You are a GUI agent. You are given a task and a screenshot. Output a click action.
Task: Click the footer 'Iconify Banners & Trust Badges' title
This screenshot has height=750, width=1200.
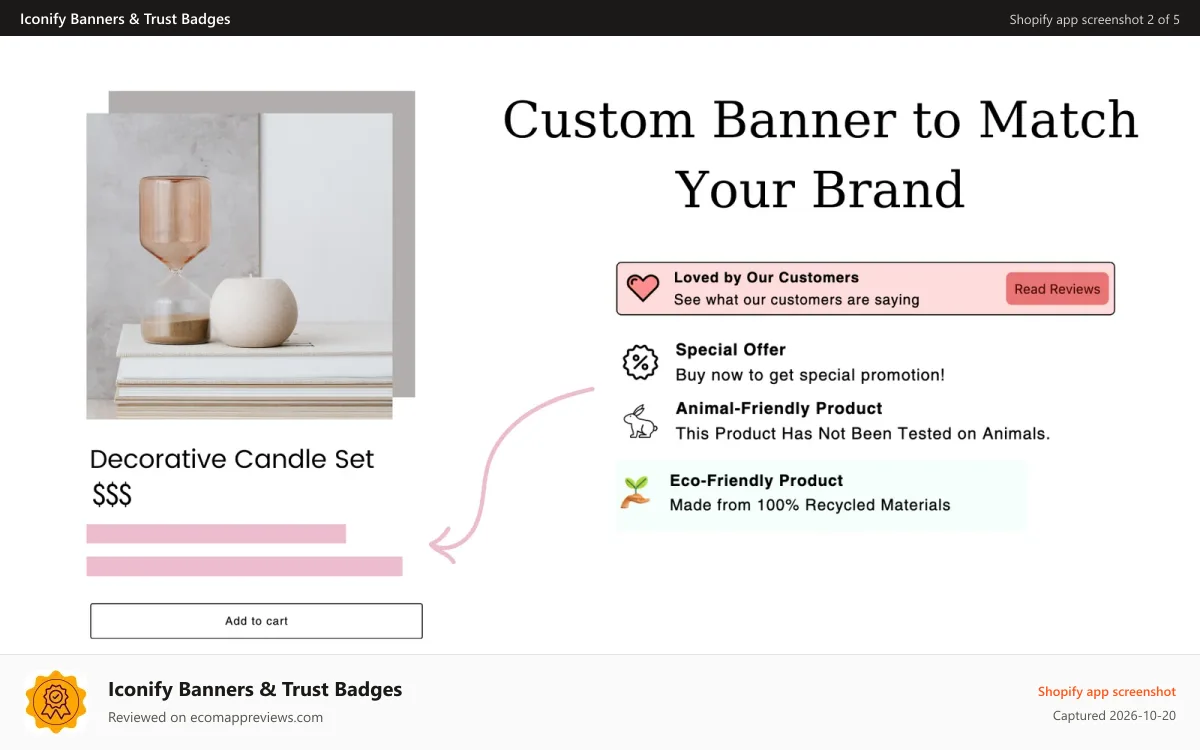click(255, 689)
